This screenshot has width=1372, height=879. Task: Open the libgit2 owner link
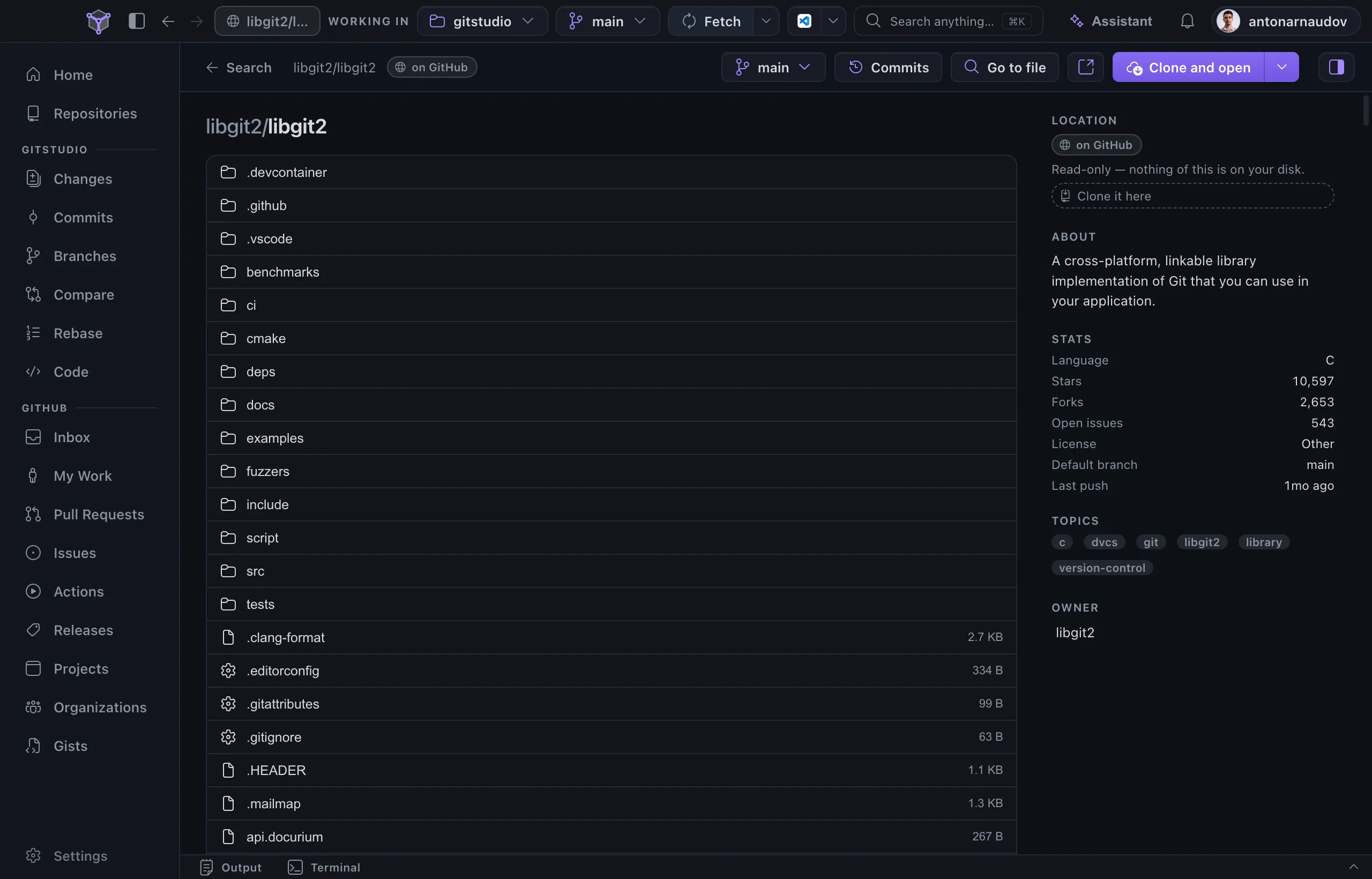tap(1075, 632)
